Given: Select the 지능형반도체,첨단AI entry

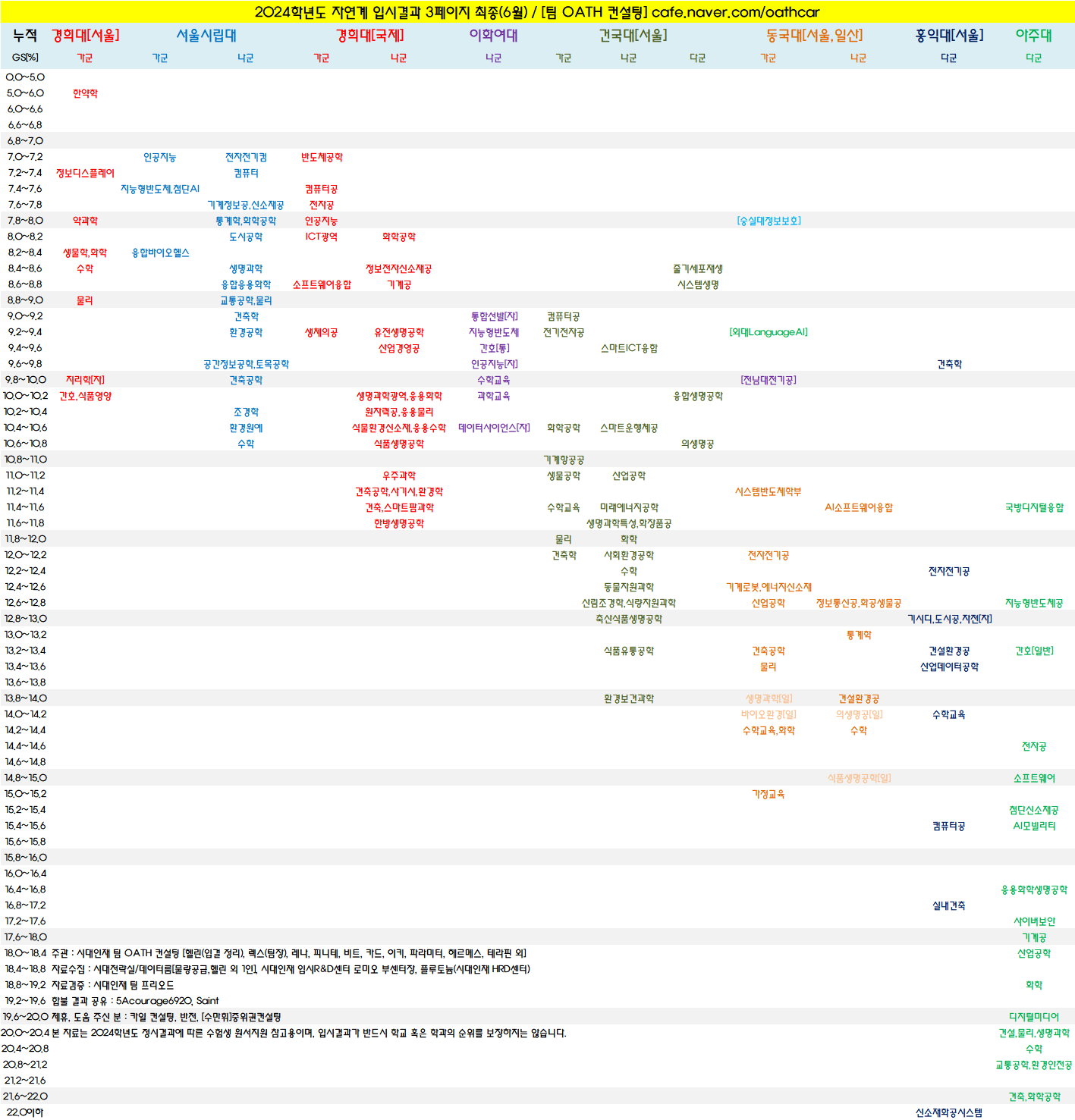Looking at the screenshot, I should click(160, 189).
